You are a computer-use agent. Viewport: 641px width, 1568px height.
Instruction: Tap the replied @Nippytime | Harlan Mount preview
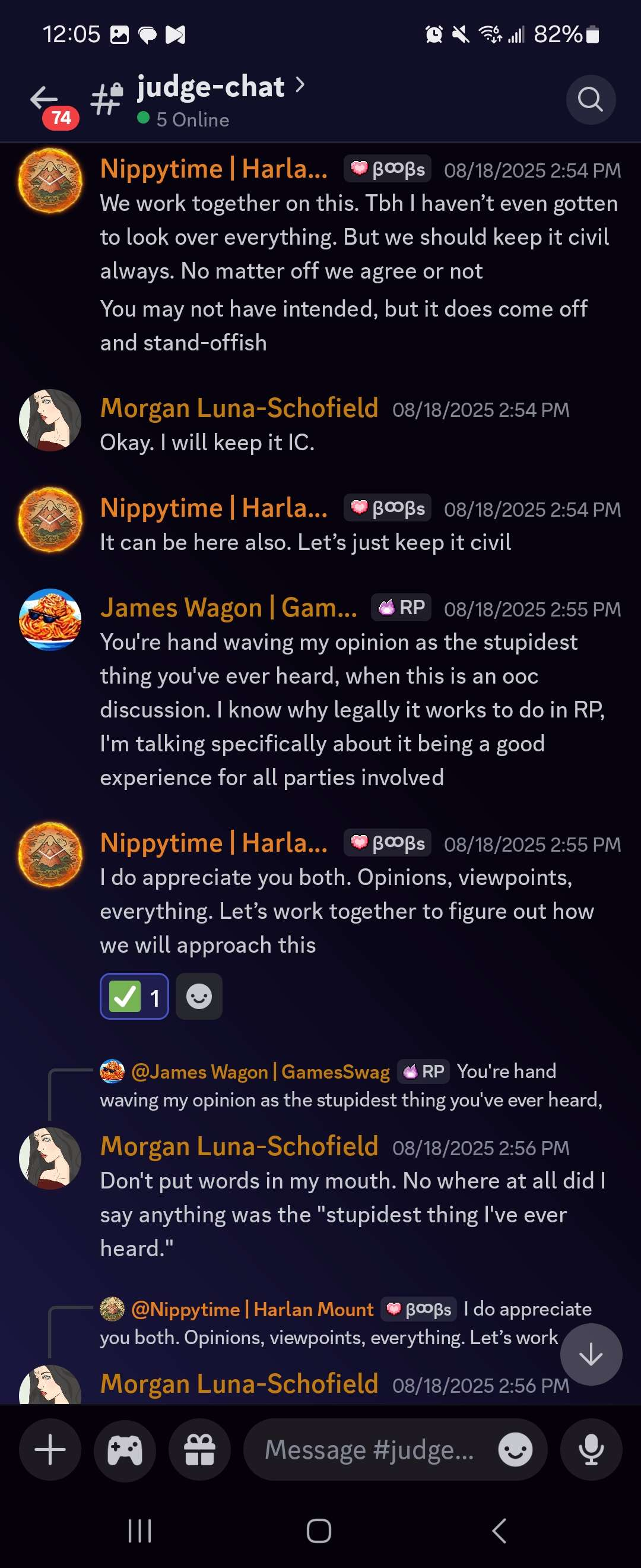pos(345,1323)
